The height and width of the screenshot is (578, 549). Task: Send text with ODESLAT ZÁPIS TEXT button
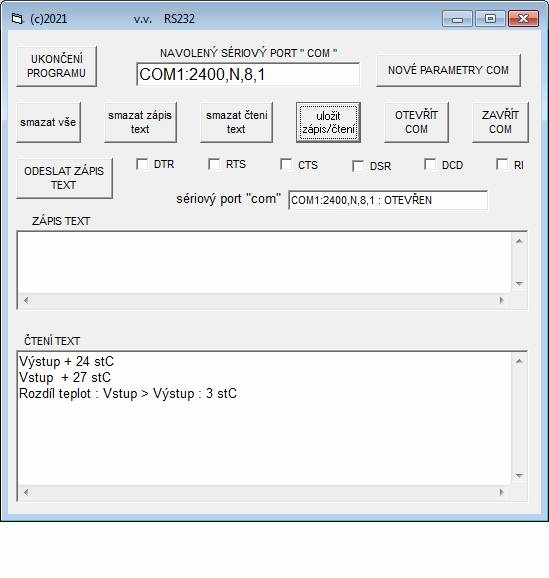click(x=65, y=178)
